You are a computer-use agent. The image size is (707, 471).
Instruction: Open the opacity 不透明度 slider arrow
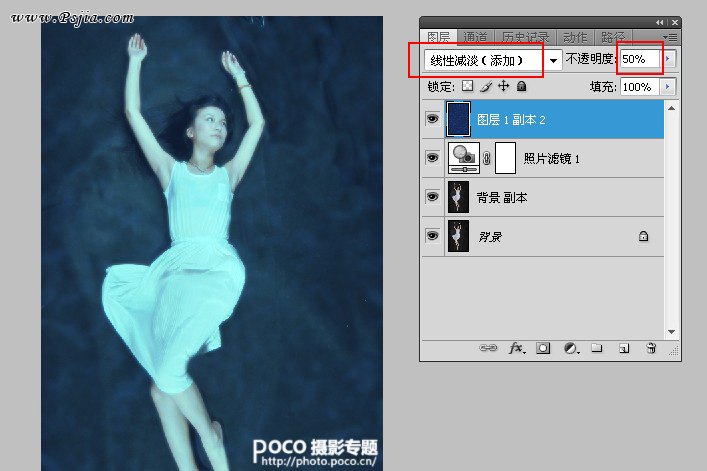tap(669, 60)
